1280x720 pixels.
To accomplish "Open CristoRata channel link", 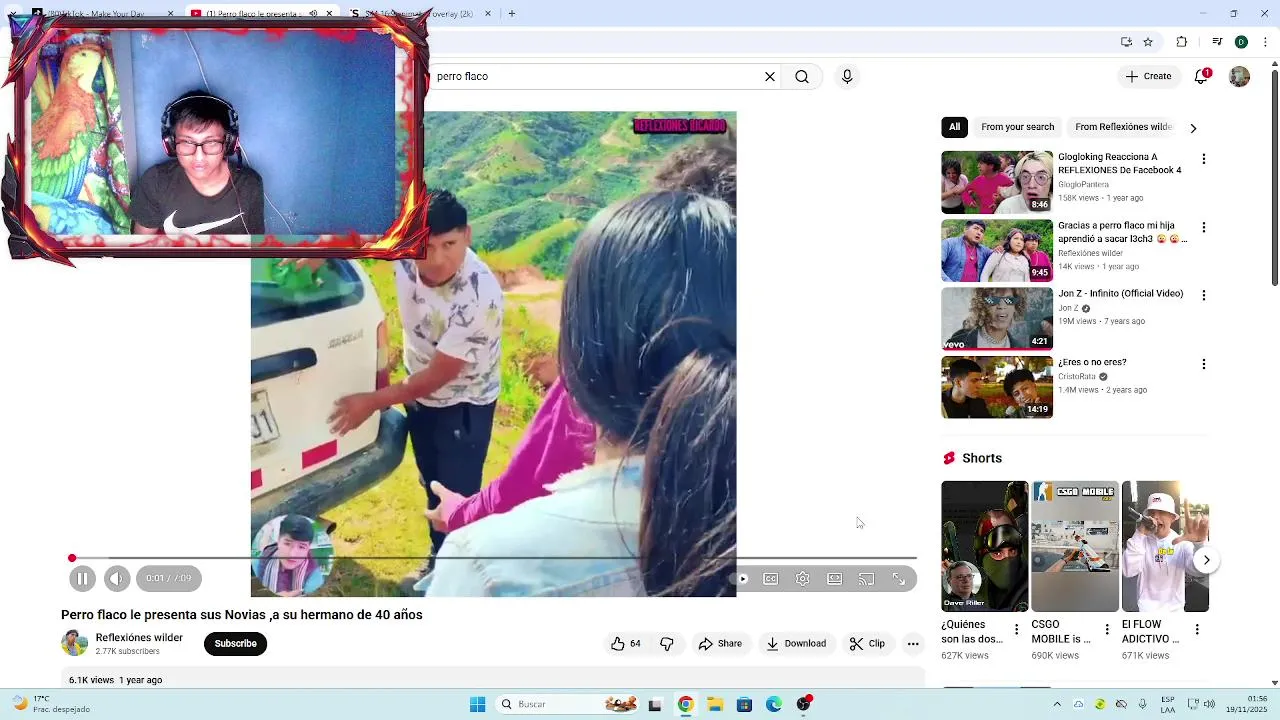I will point(1077,377).
